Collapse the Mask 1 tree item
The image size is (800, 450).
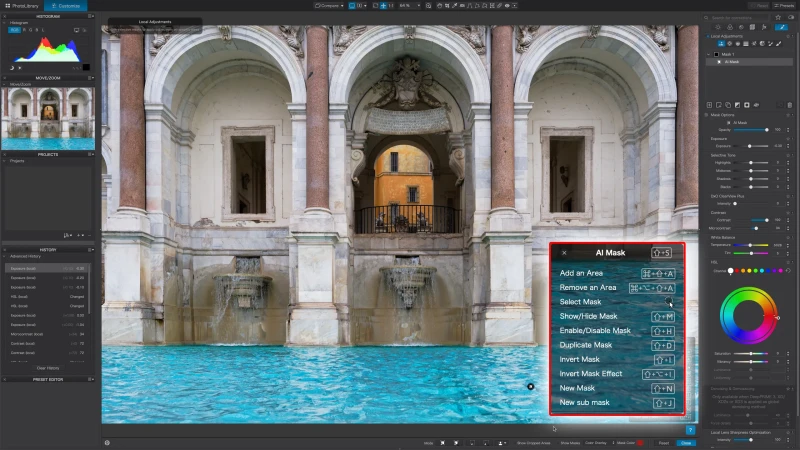[708, 54]
